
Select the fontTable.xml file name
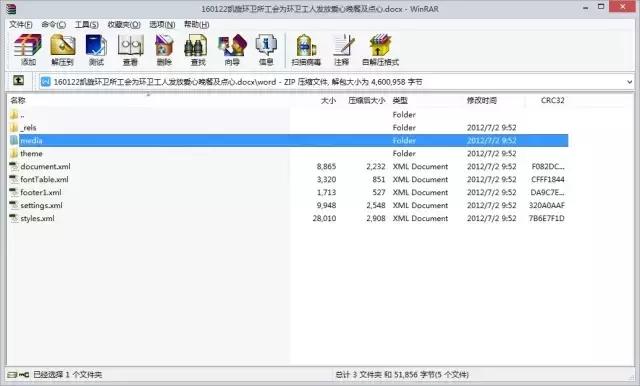[x=44, y=180]
